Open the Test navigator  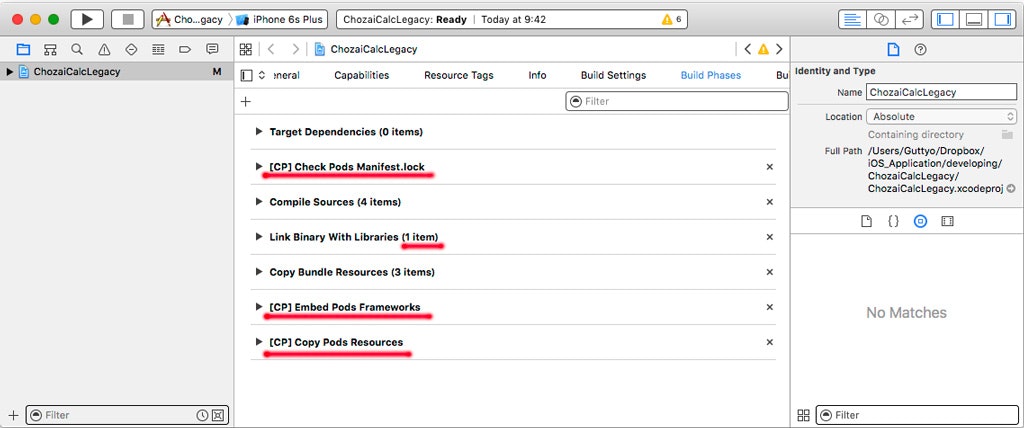(131, 49)
